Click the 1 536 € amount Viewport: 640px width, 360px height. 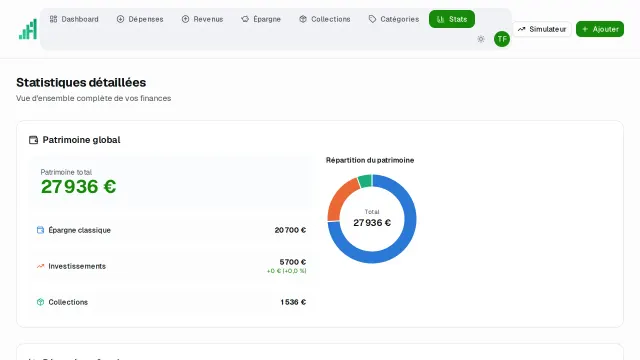click(293, 302)
